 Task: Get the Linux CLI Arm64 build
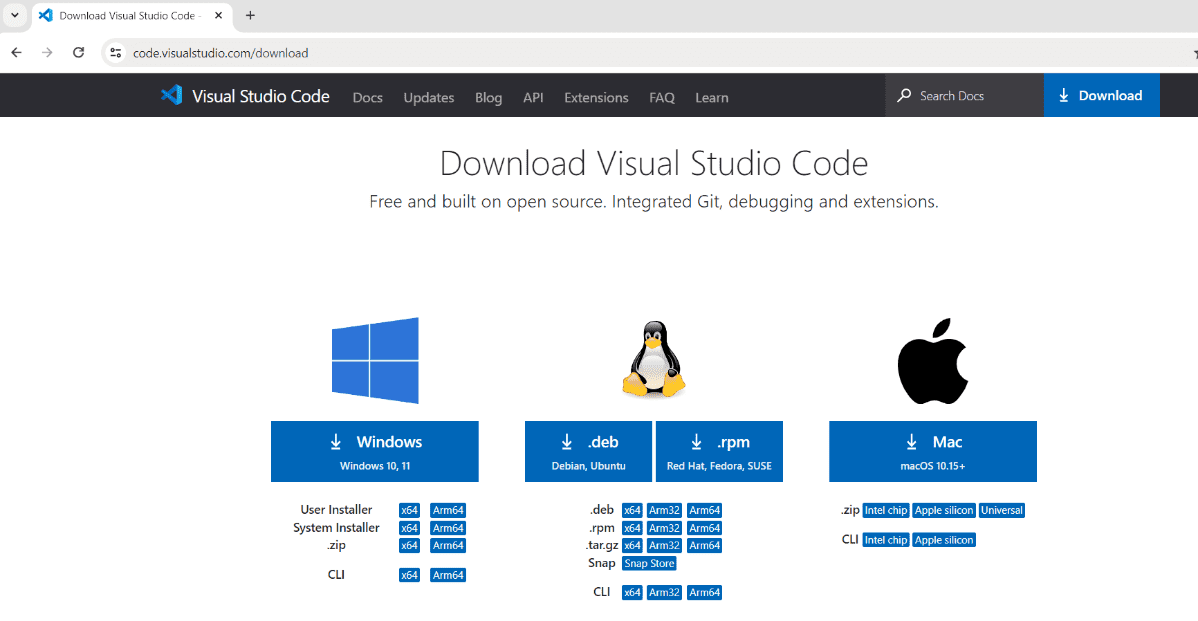tap(704, 592)
